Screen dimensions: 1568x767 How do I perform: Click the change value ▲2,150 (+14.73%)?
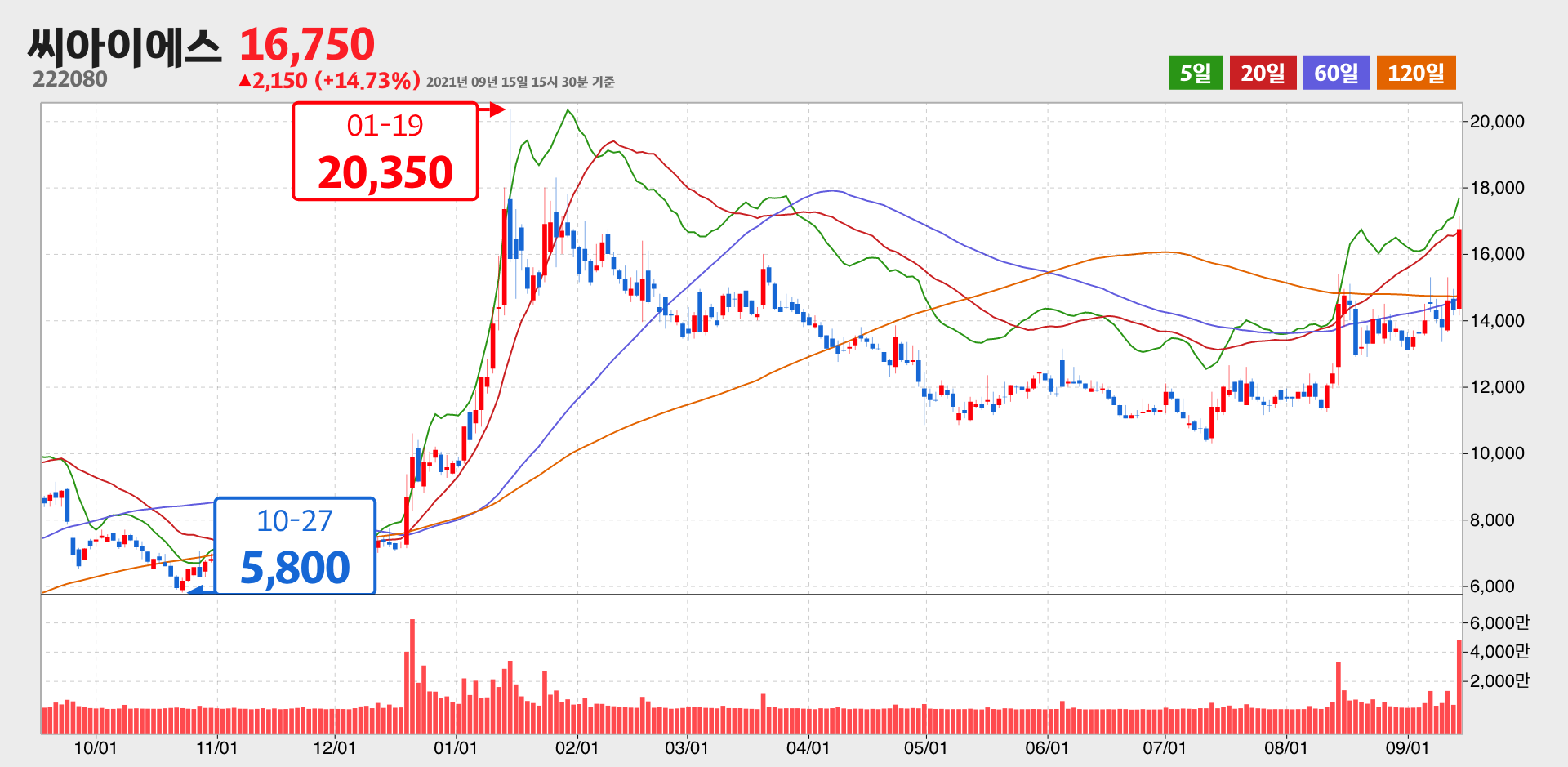tap(329, 81)
